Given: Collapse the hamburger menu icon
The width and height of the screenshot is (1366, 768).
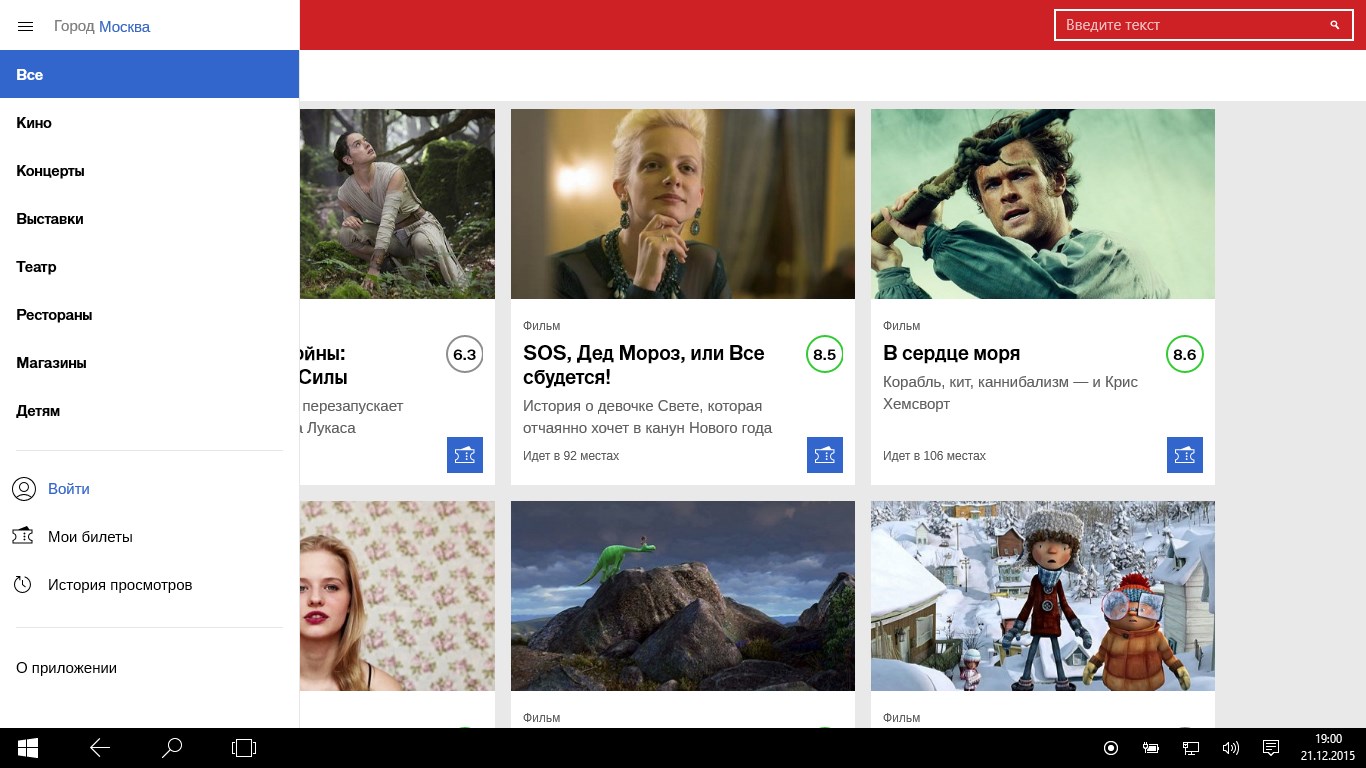Looking at the screenshot, I should pos(26,26).
